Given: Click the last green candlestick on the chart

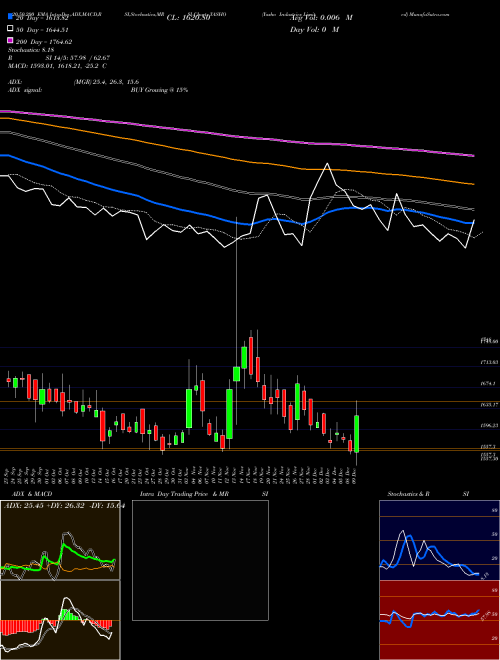Looking at the screenshot, I should click(356, 434).
